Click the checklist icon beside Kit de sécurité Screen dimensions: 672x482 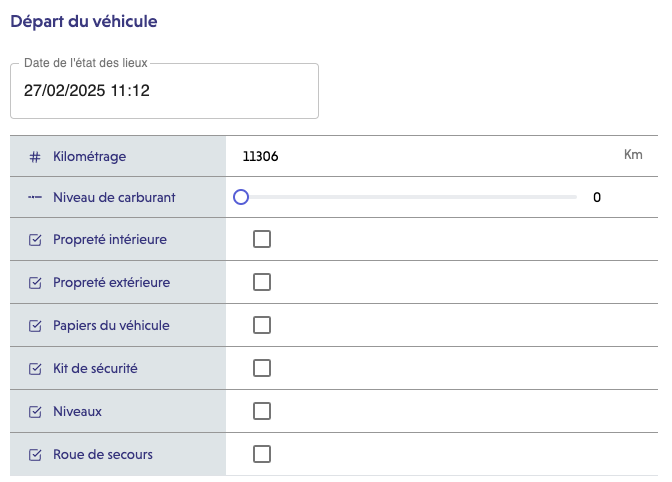(x=35, y=369)
